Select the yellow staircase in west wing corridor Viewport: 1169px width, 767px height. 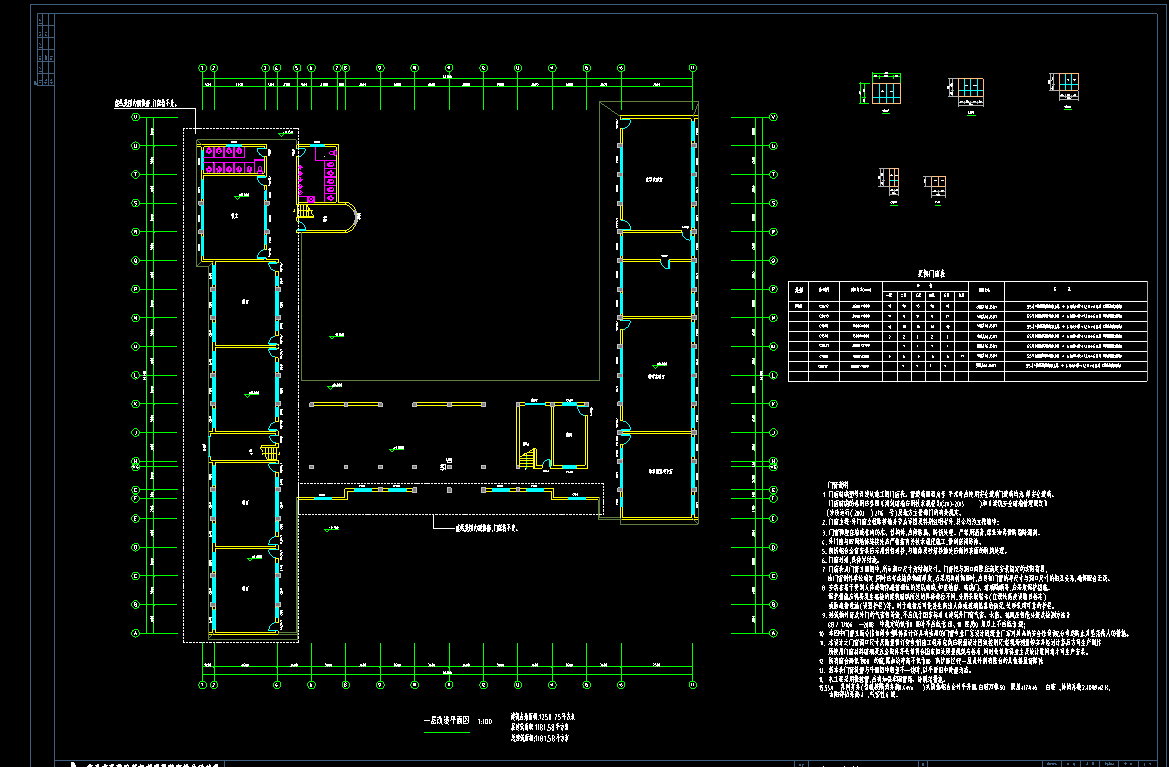pyautogui.click(x=268, y=452)
